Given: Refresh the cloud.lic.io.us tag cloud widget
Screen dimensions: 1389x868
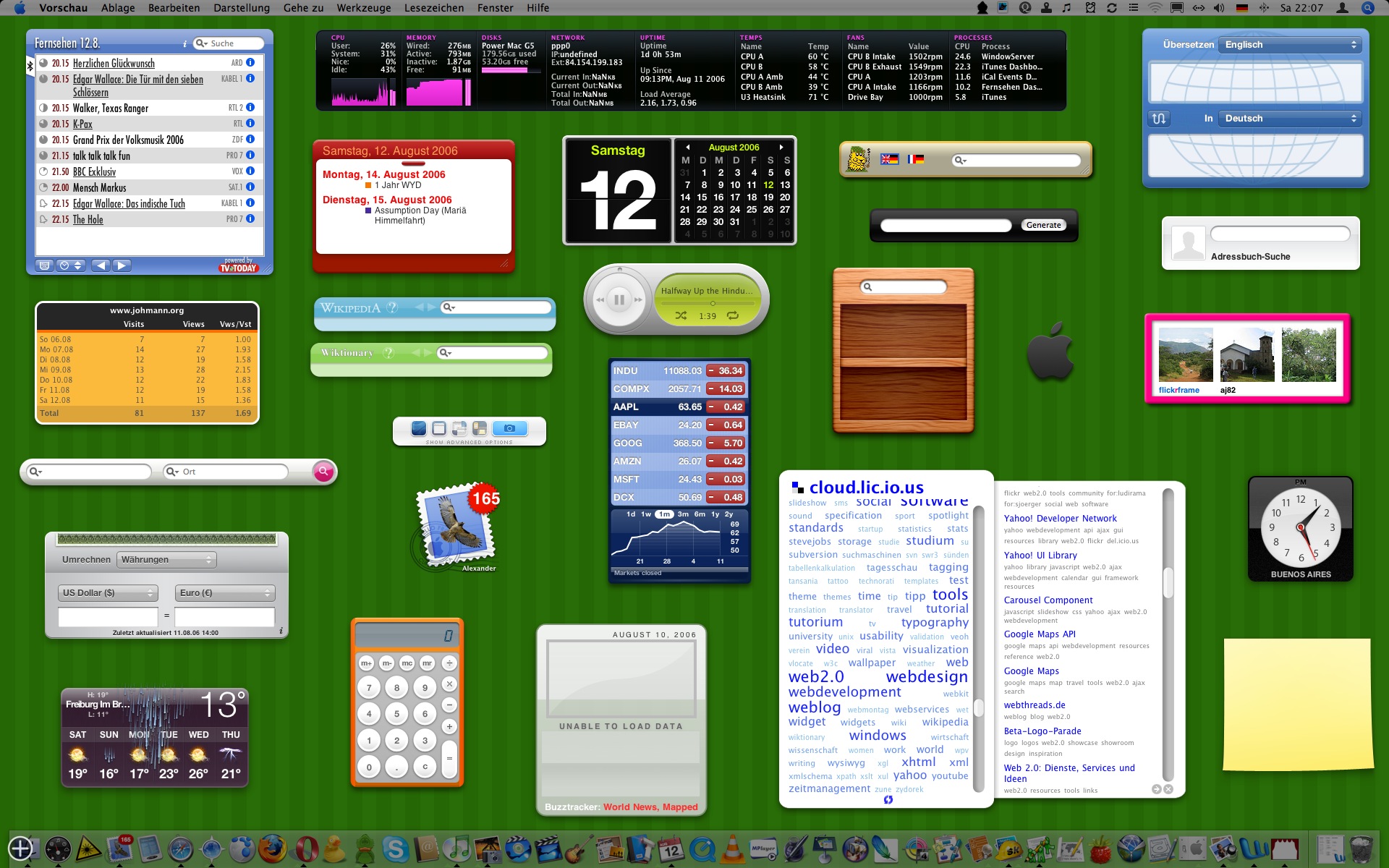Looking at the screenshot, I should pyautogui.click(x=888, y=800).
